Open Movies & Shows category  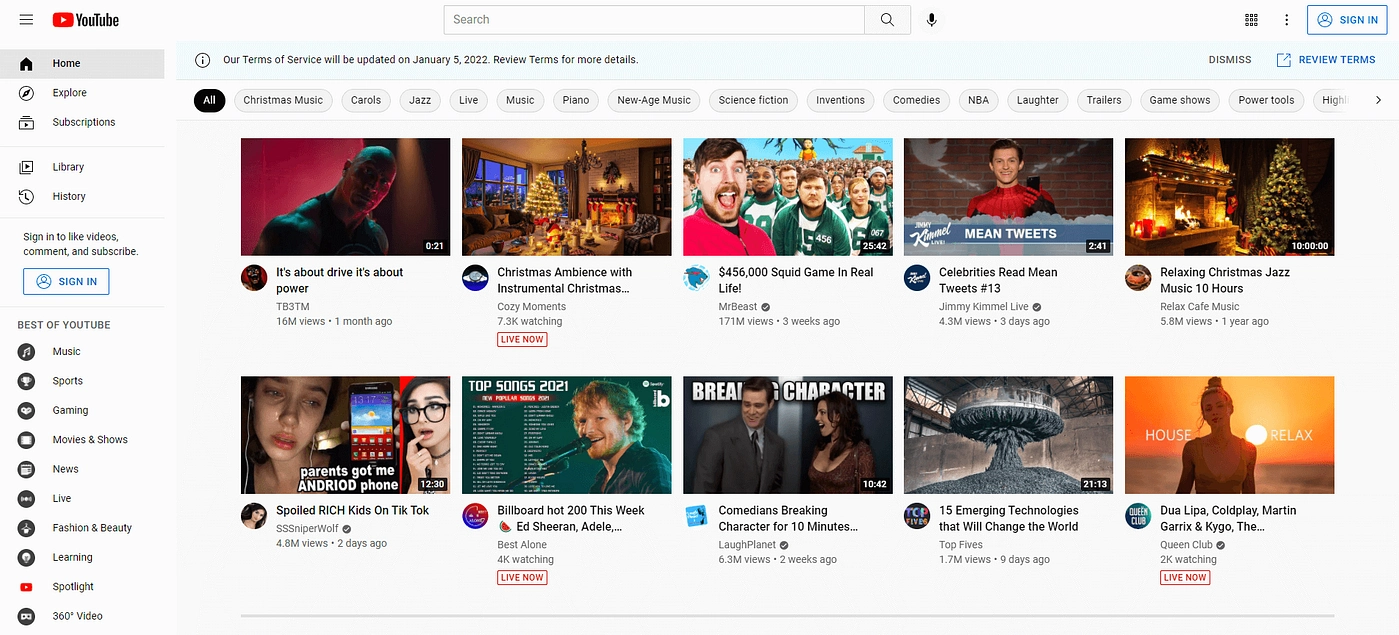82,440
